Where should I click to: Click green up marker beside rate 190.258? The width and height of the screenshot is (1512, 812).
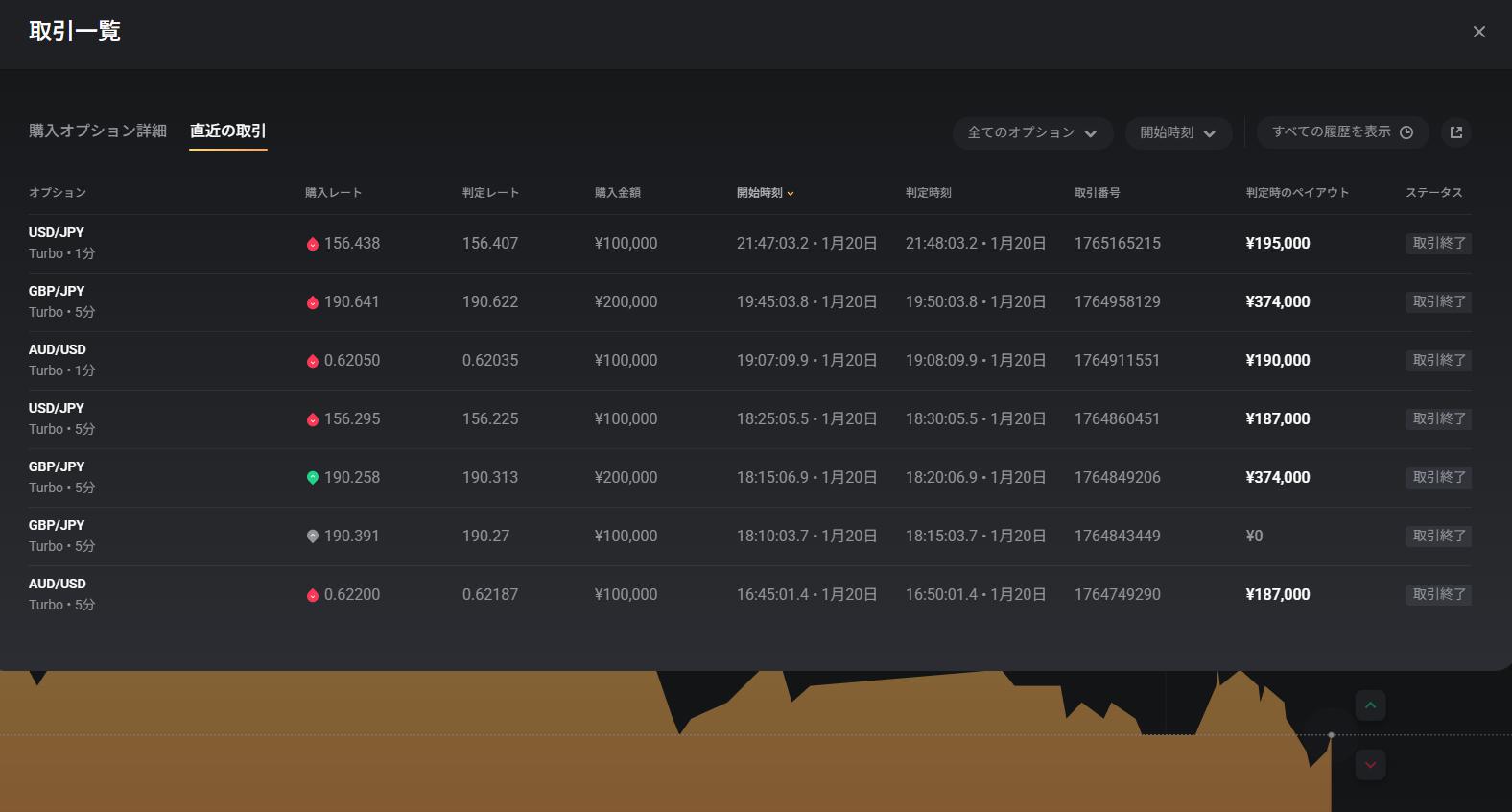312,478
